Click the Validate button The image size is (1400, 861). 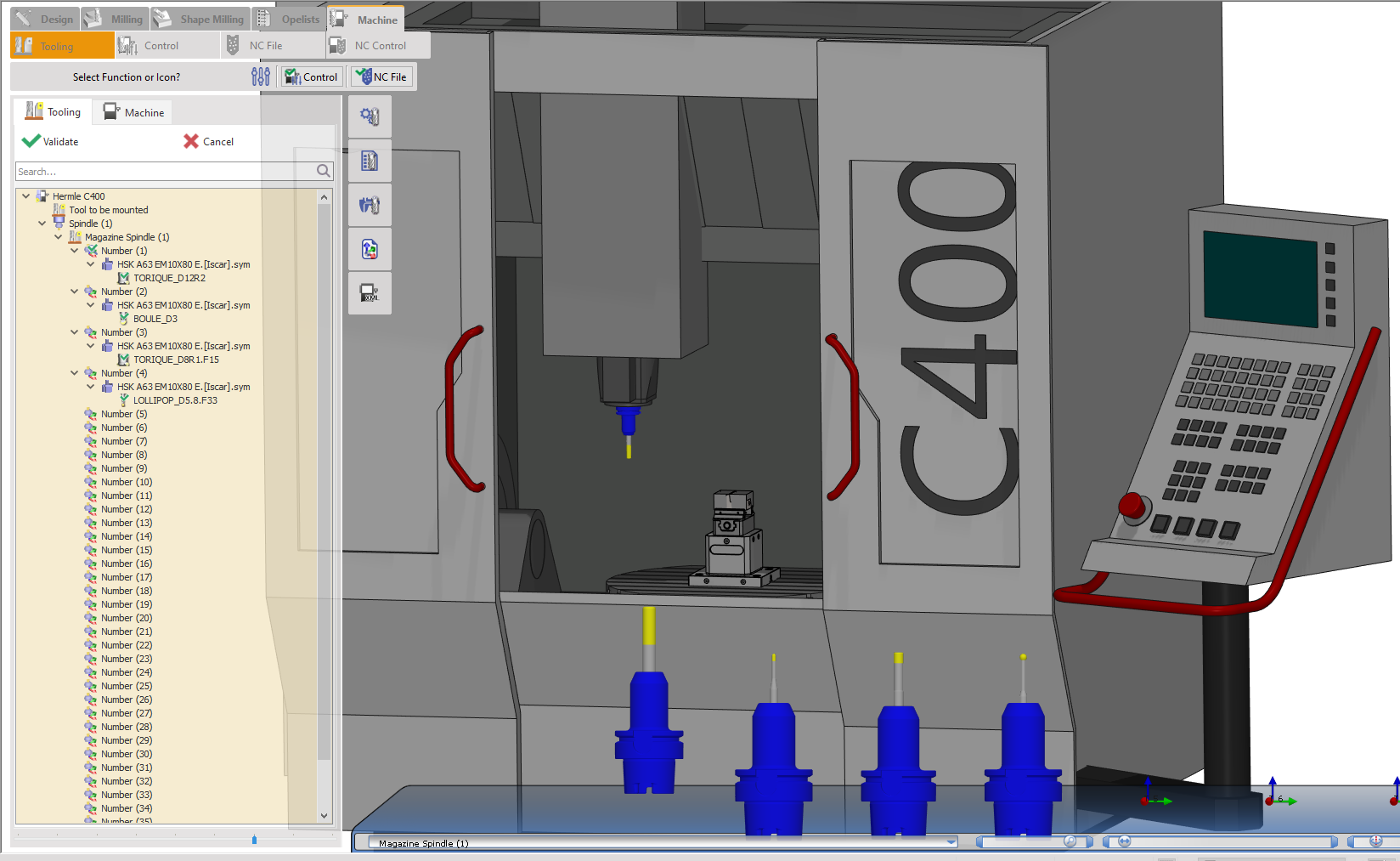51,142
